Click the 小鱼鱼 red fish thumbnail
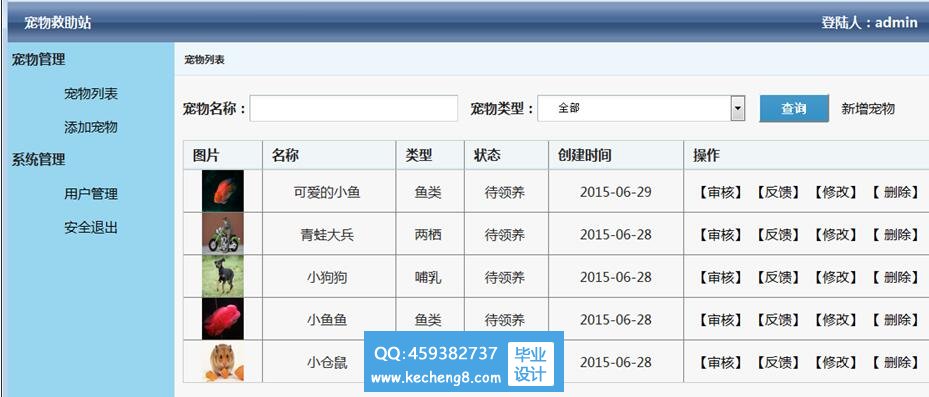Viewport: 929px width, 397px height. [x=223, y=319]
